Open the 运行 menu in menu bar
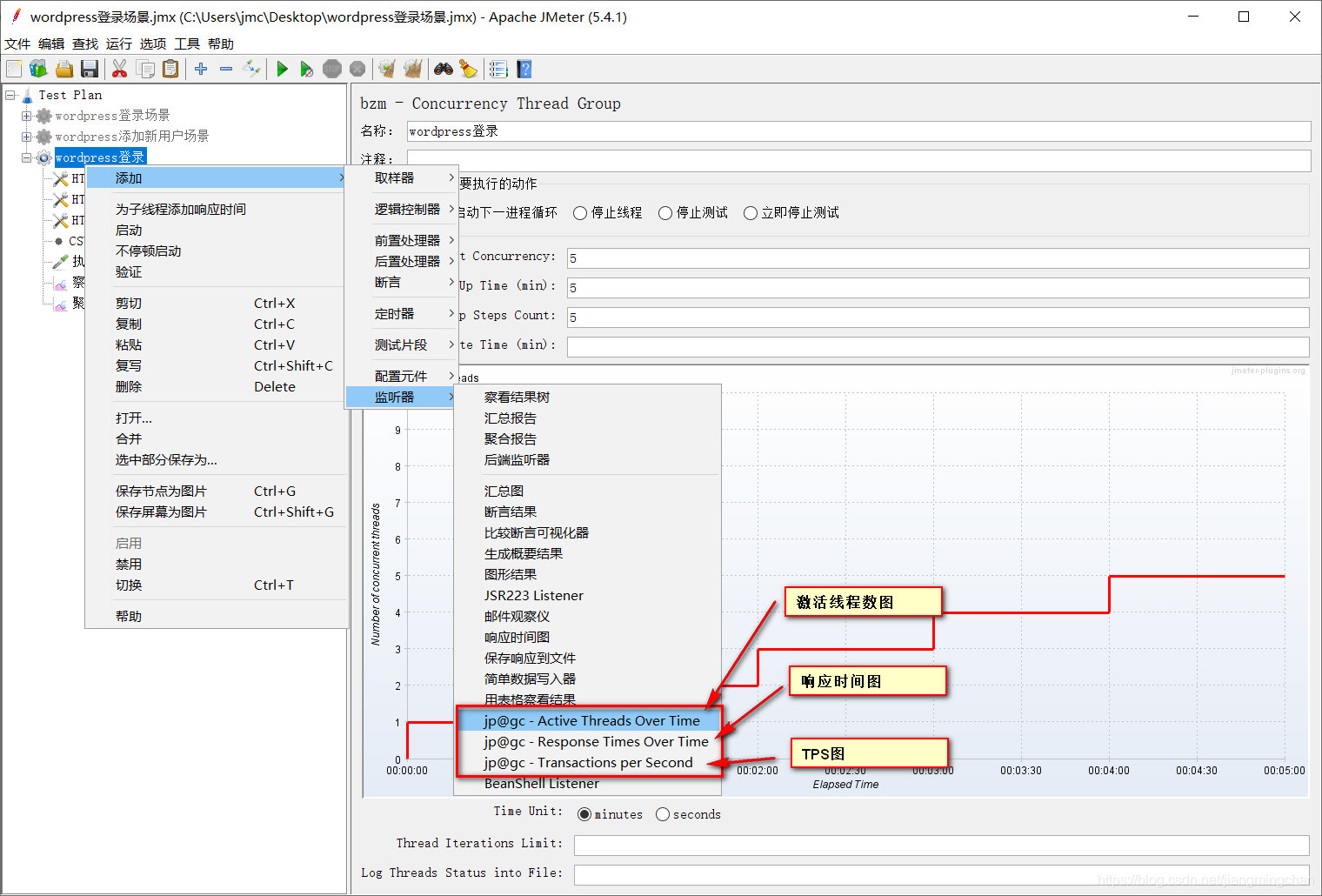This screenshot has width=1322, height=896. click(119, 43)
